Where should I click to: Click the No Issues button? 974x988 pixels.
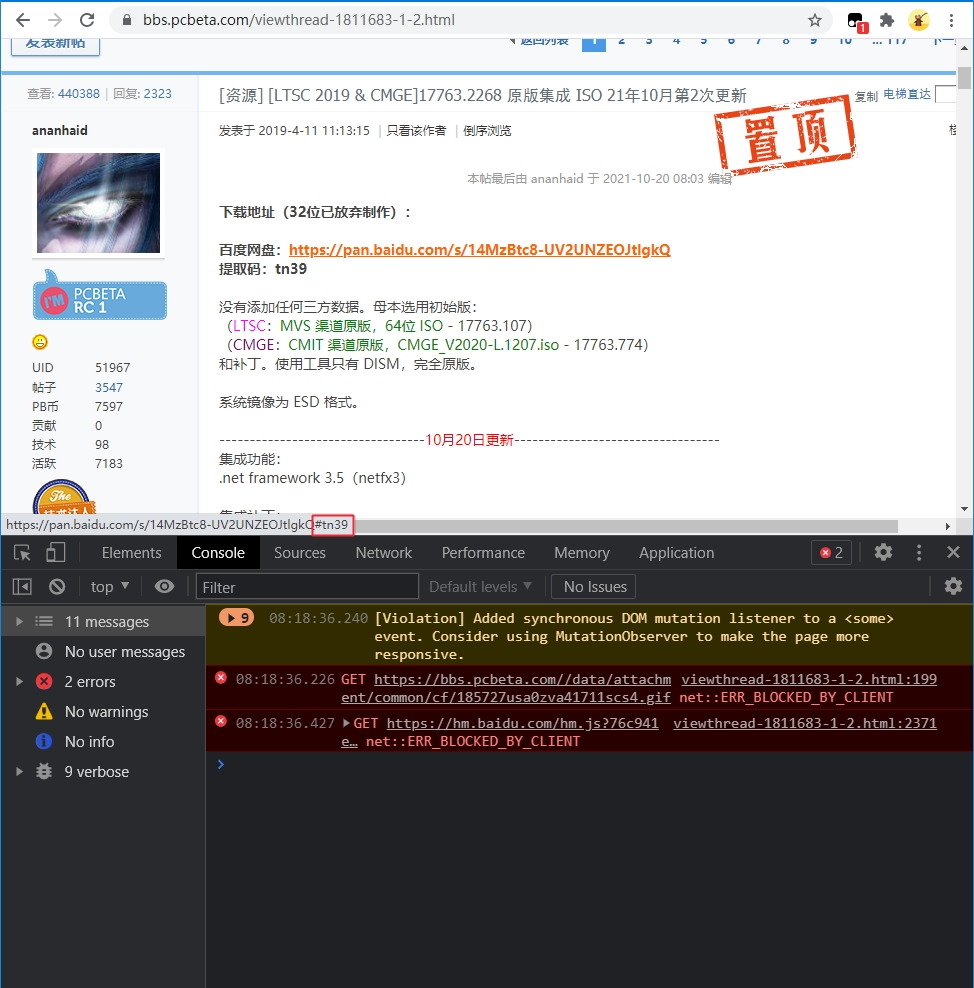tap(595, 587)
